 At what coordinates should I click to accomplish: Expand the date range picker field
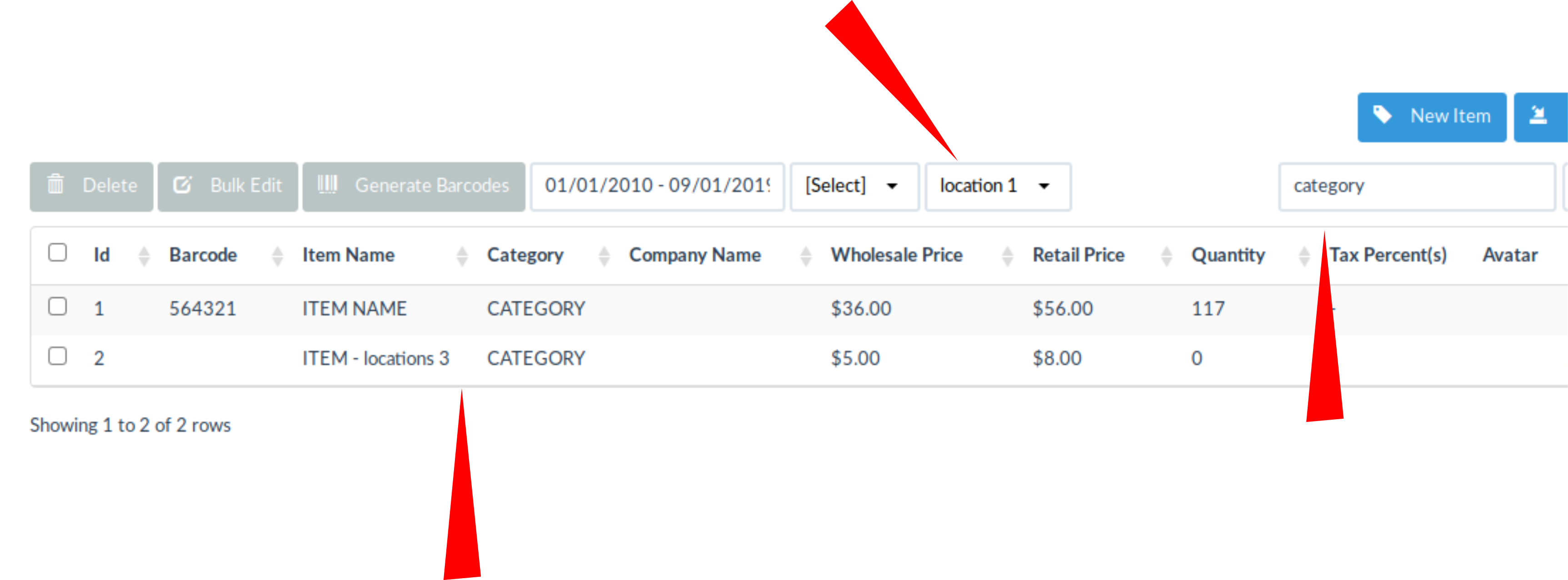[x=657, y=186]
